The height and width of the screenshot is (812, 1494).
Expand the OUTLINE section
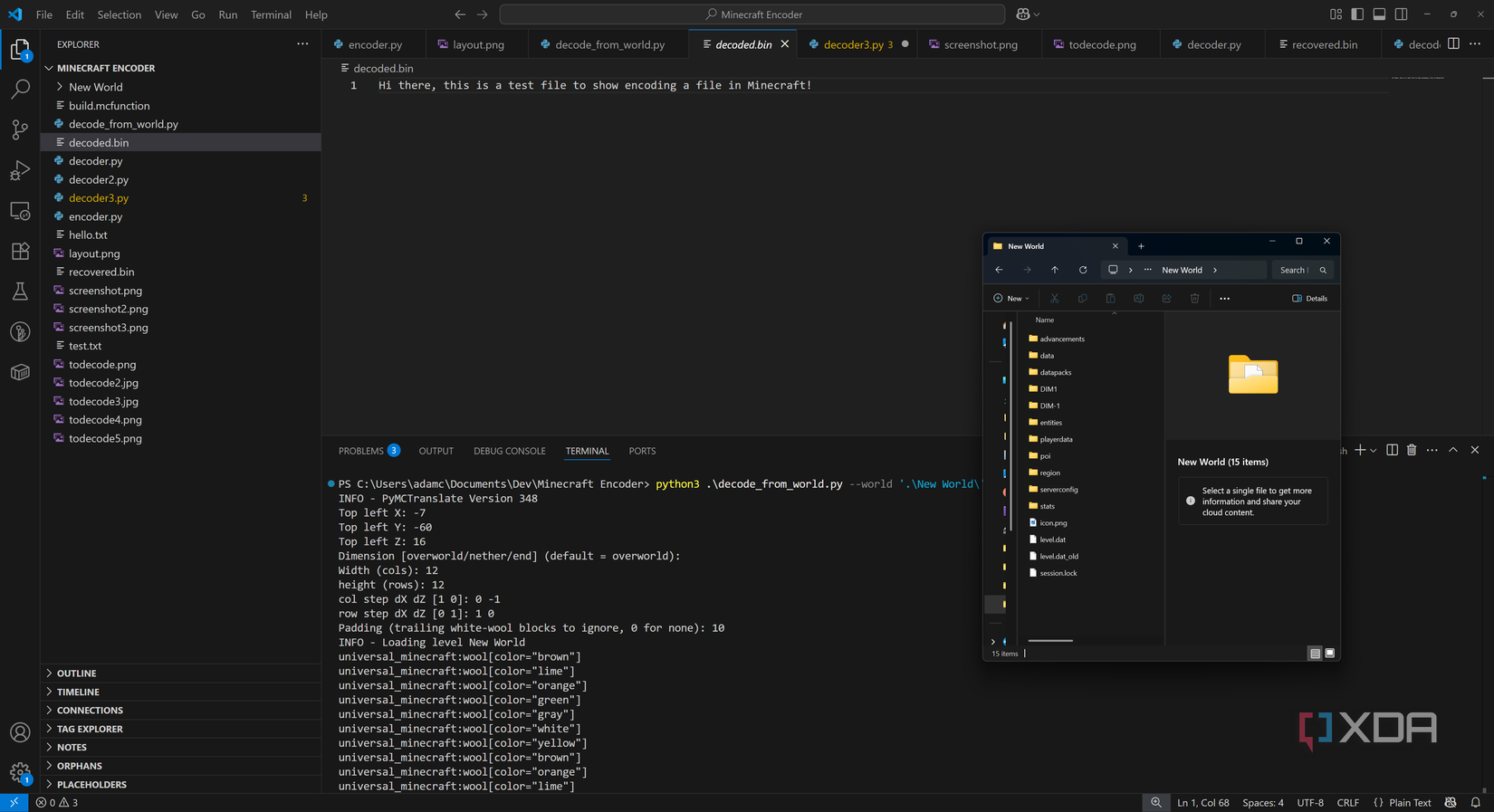pyautogui.click(x=76, y=673)
